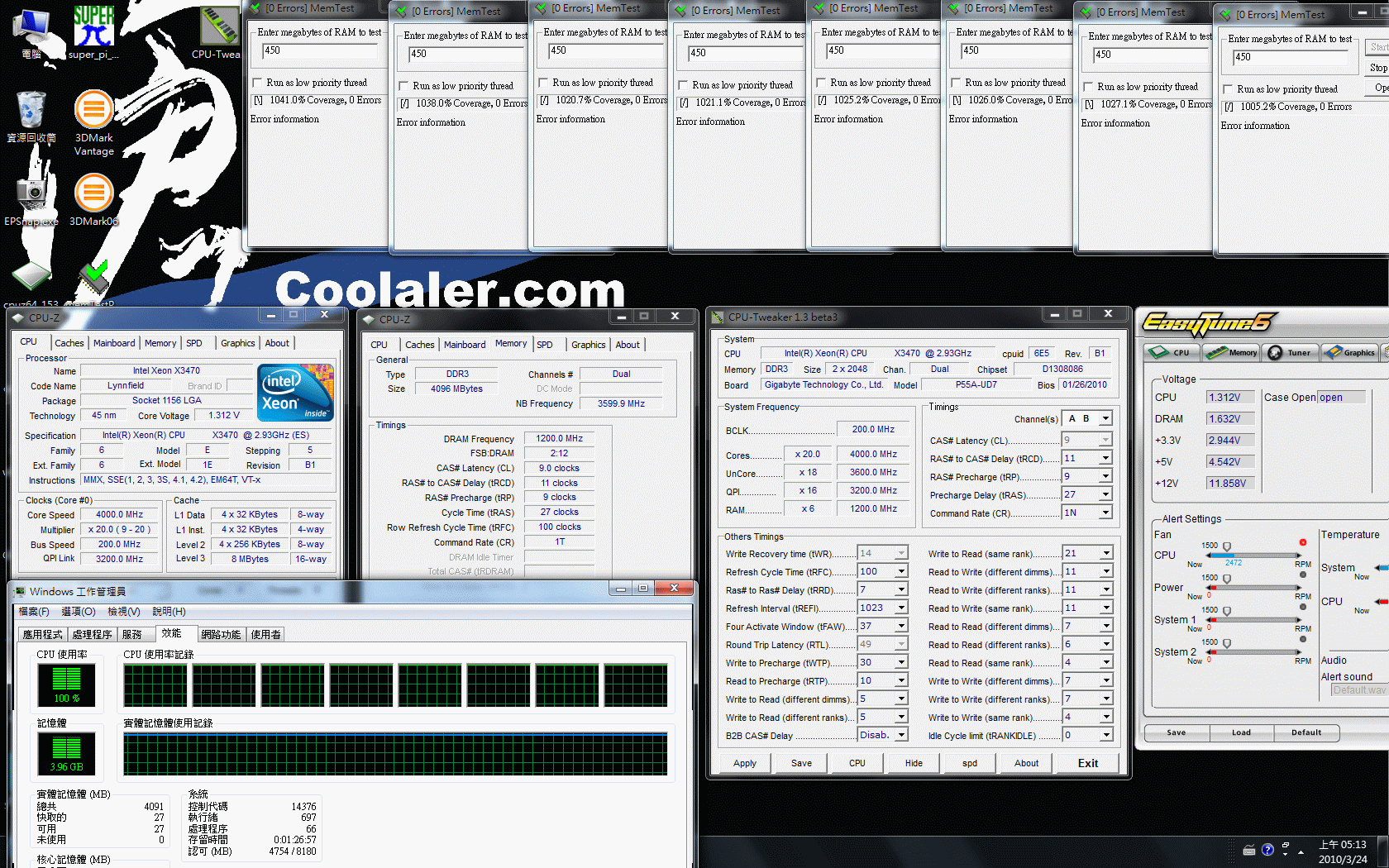
Task: Switch to 處理程序 tab in Task Manager
Action: [x=92, y=635]
